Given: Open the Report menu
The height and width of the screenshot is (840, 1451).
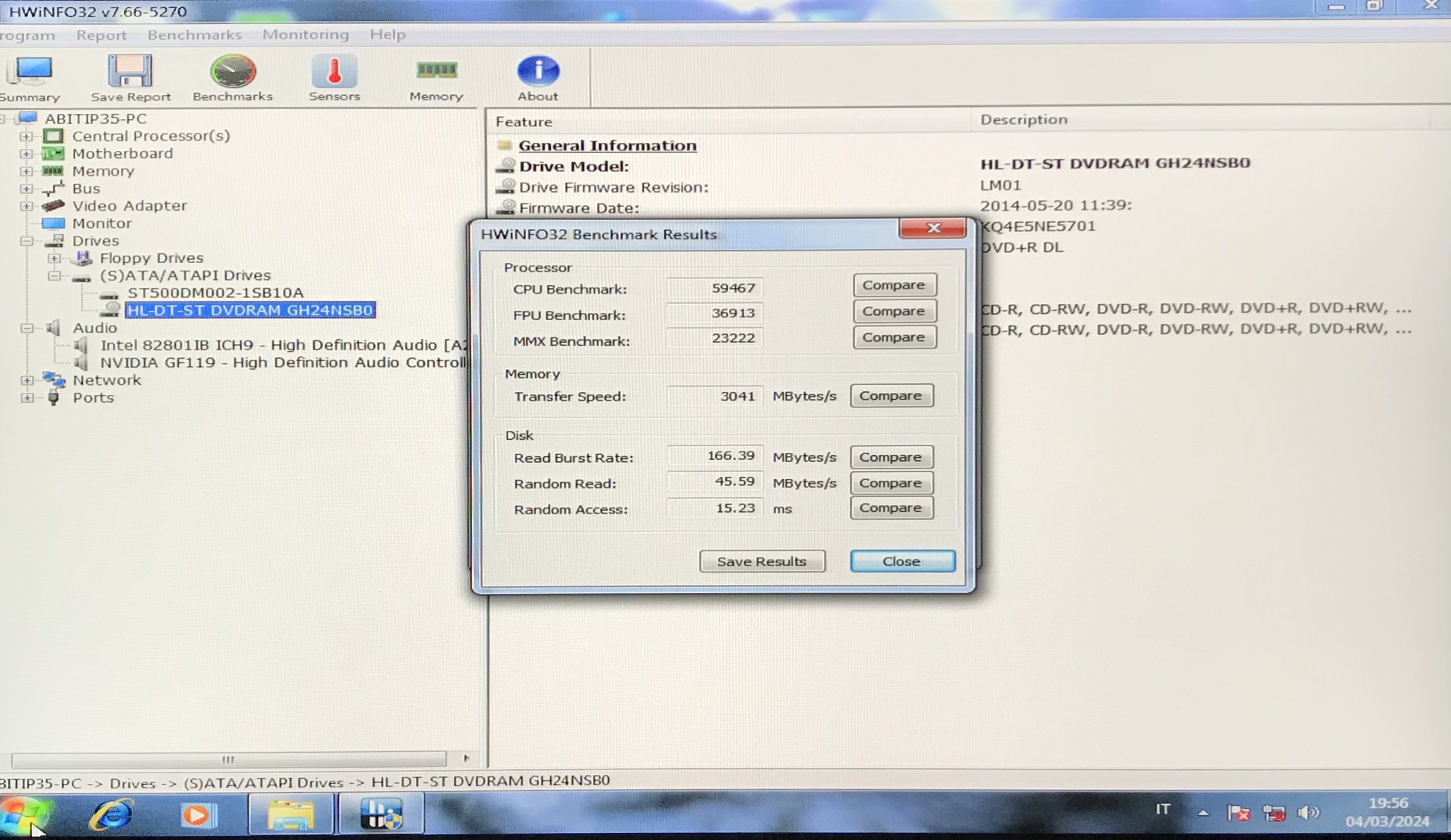Looking at the screenshot, I should 101,35.
